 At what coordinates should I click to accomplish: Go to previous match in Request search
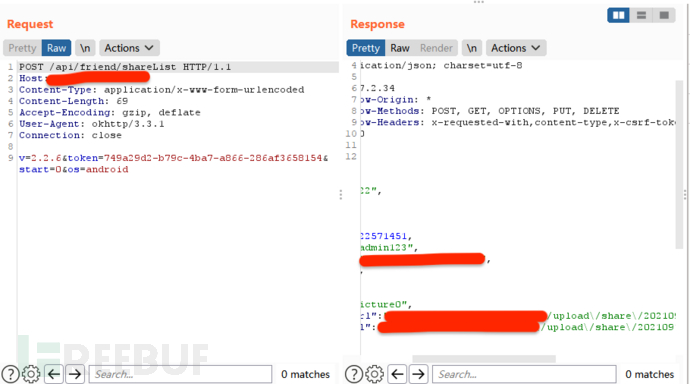(54, 374)
